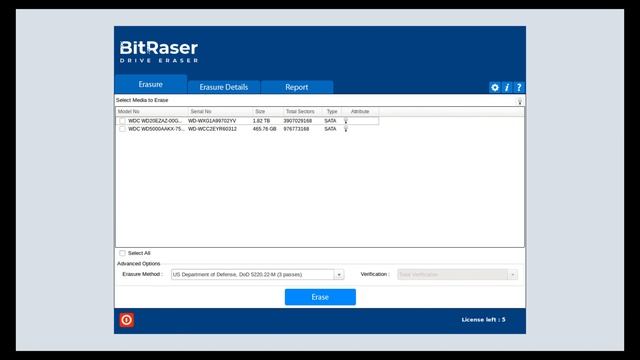Tick the Select All checkbox
Viewport: 640px width, 360px height.
122,253
